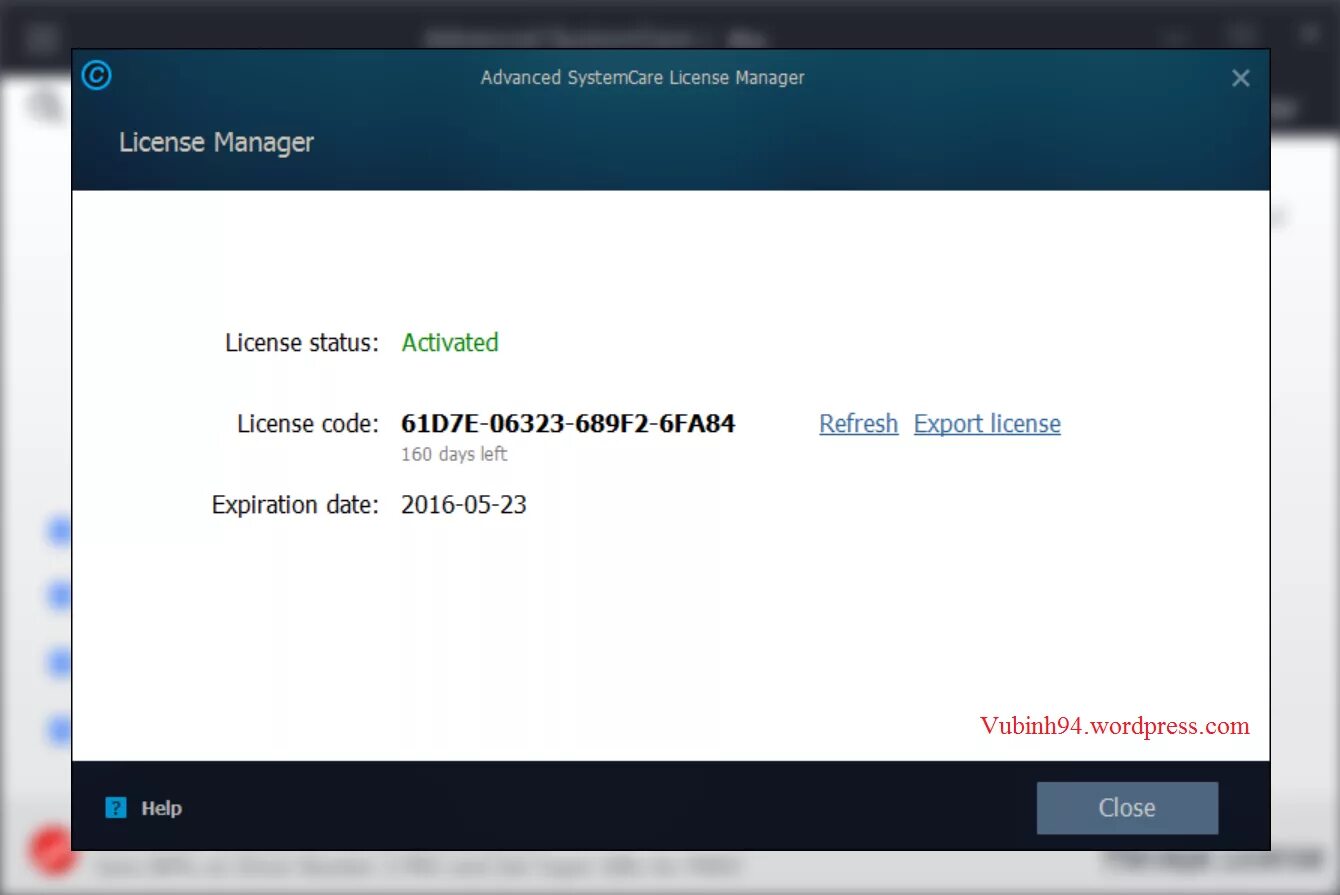
Task: Click the blurred red icon in background window
Action: tap(50, 852)
